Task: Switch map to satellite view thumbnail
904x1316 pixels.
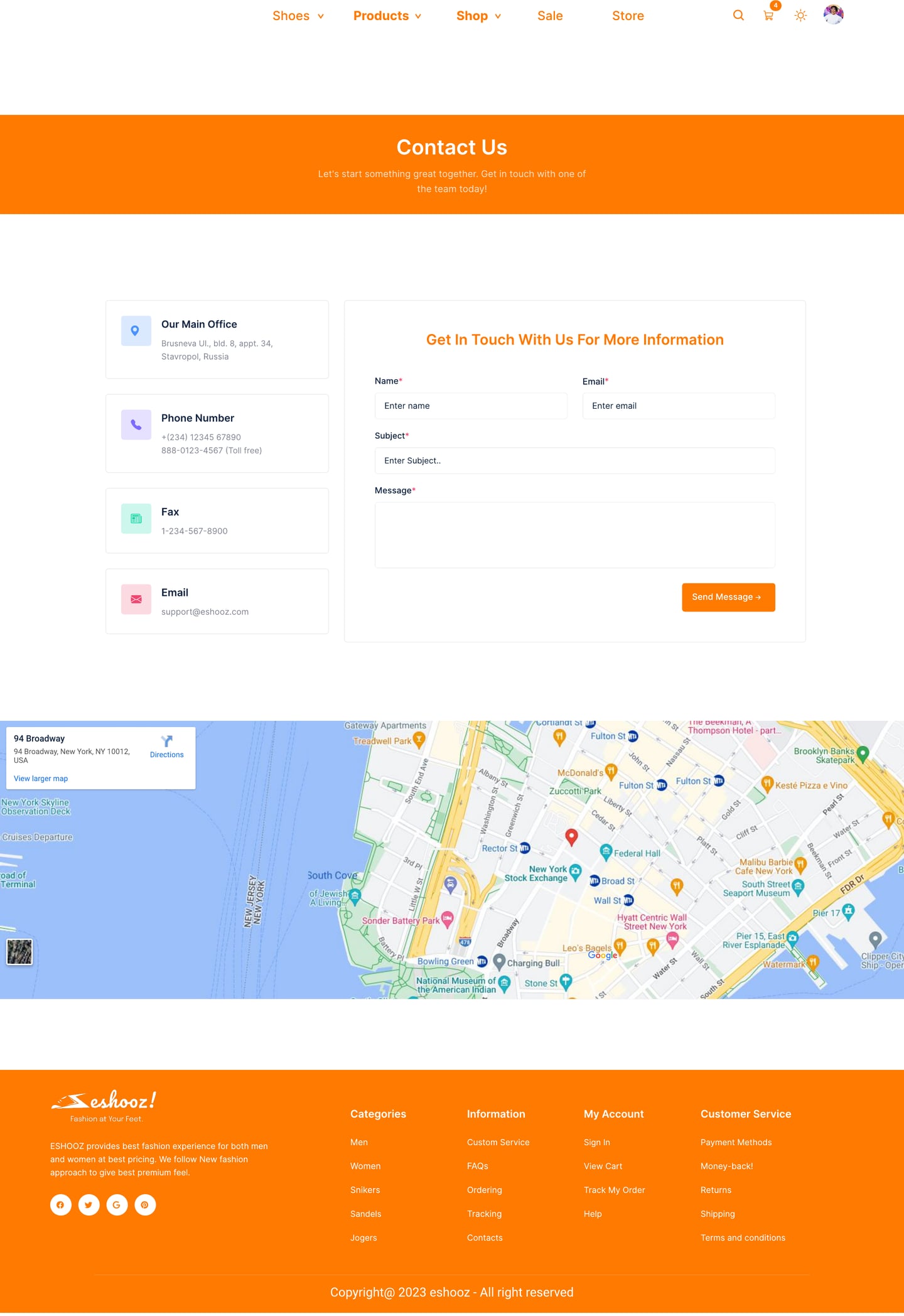Action: coord(19,952)
